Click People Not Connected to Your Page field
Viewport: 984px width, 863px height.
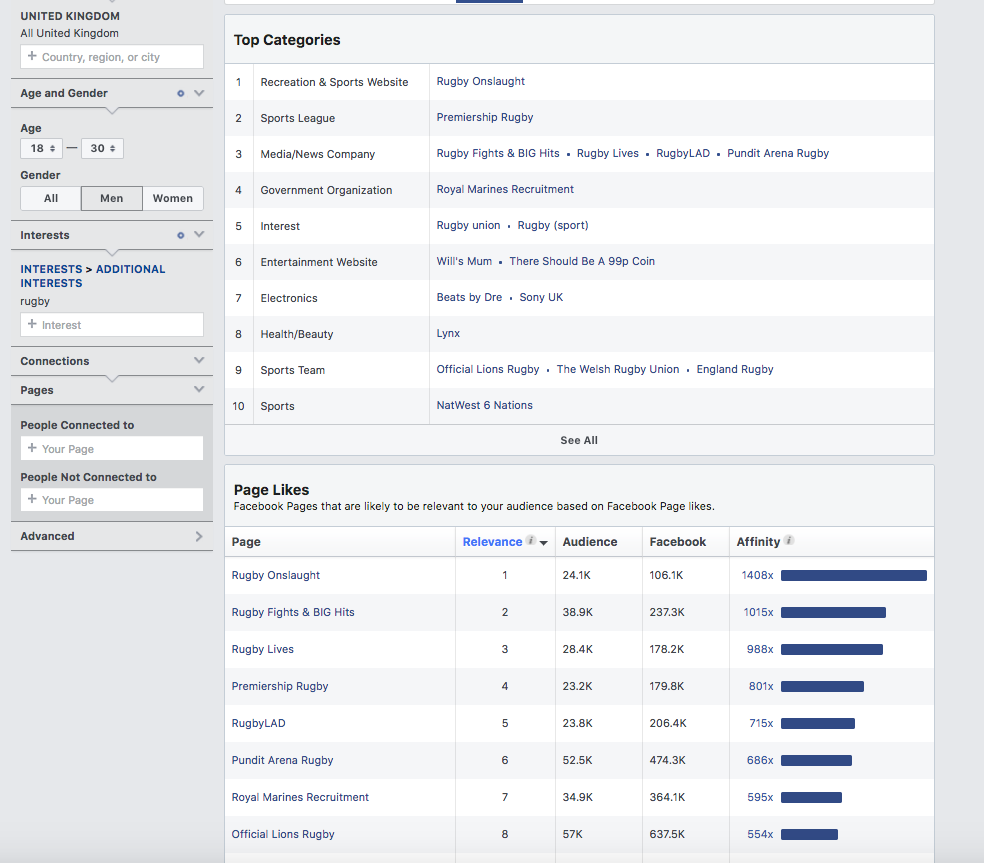tap(112, 500)
